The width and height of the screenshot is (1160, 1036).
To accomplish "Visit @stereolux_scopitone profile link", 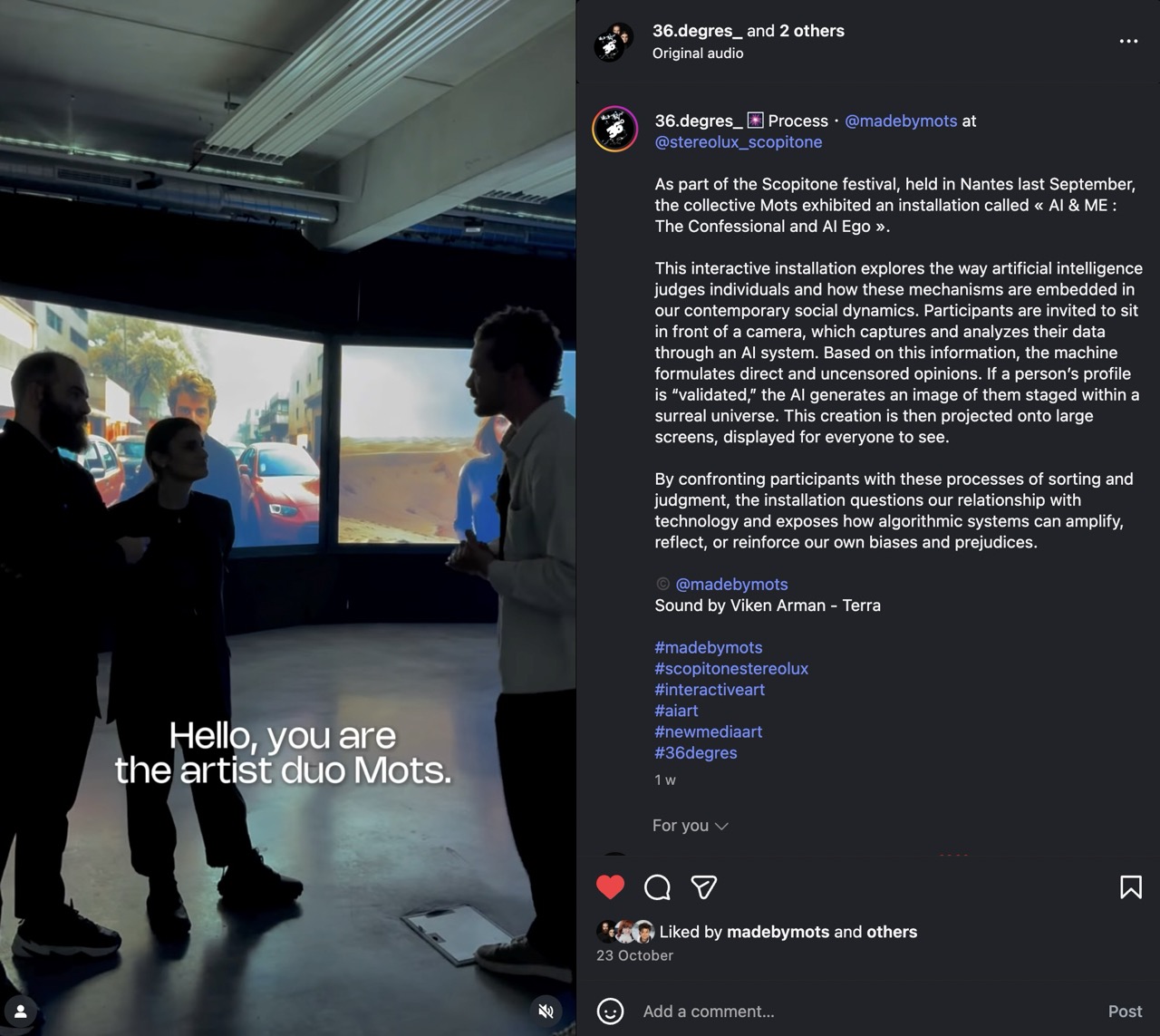I will tap(739, 142).
